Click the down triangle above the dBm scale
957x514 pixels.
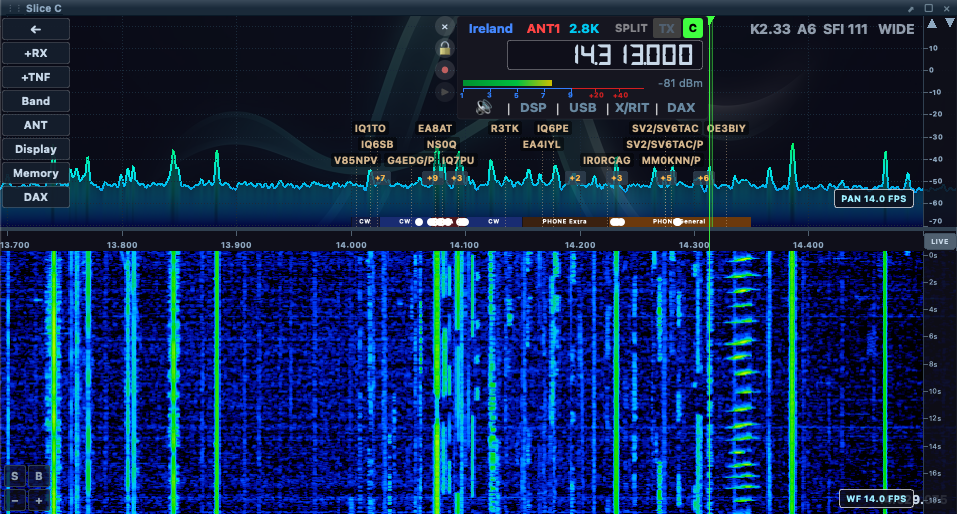(950, 23)
